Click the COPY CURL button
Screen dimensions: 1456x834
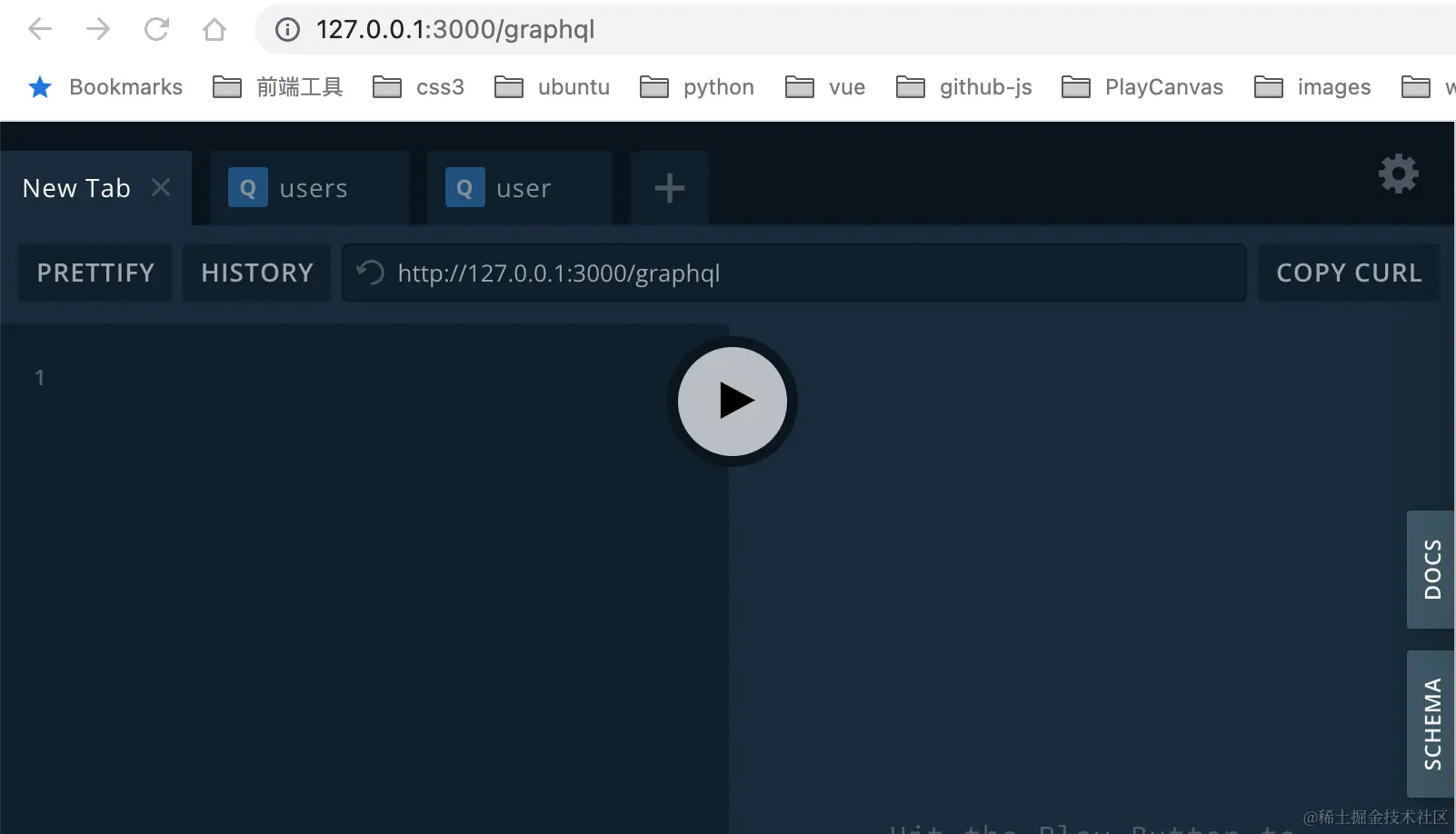1349,273
